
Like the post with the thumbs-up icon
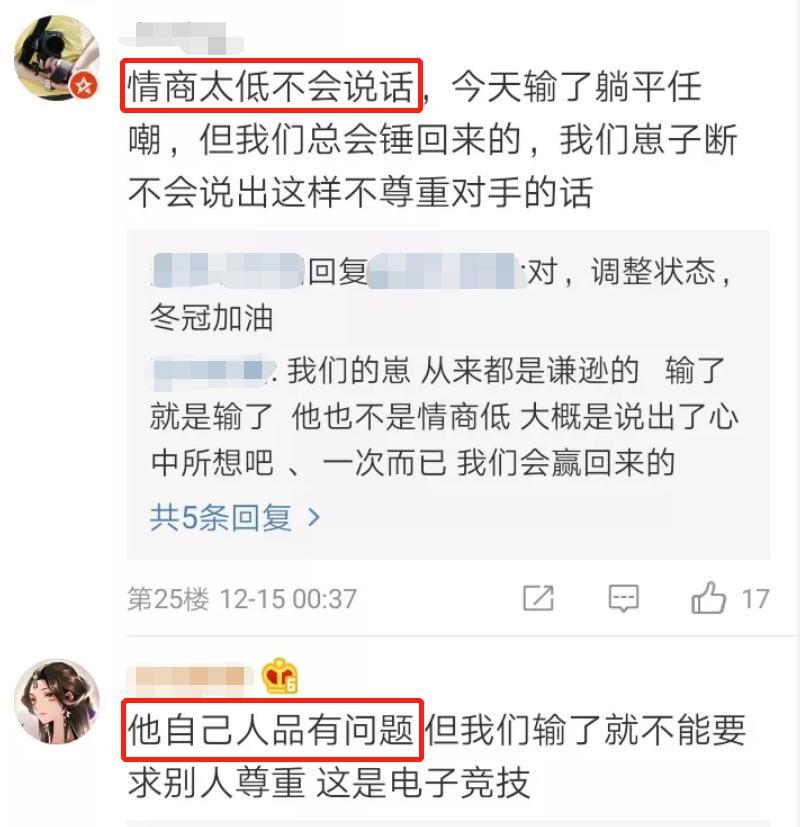click(x=708, y=598)
